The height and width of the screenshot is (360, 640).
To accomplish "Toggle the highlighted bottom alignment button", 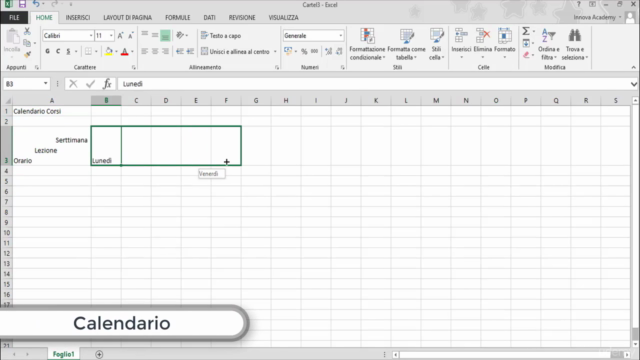I will click(165, 36).
